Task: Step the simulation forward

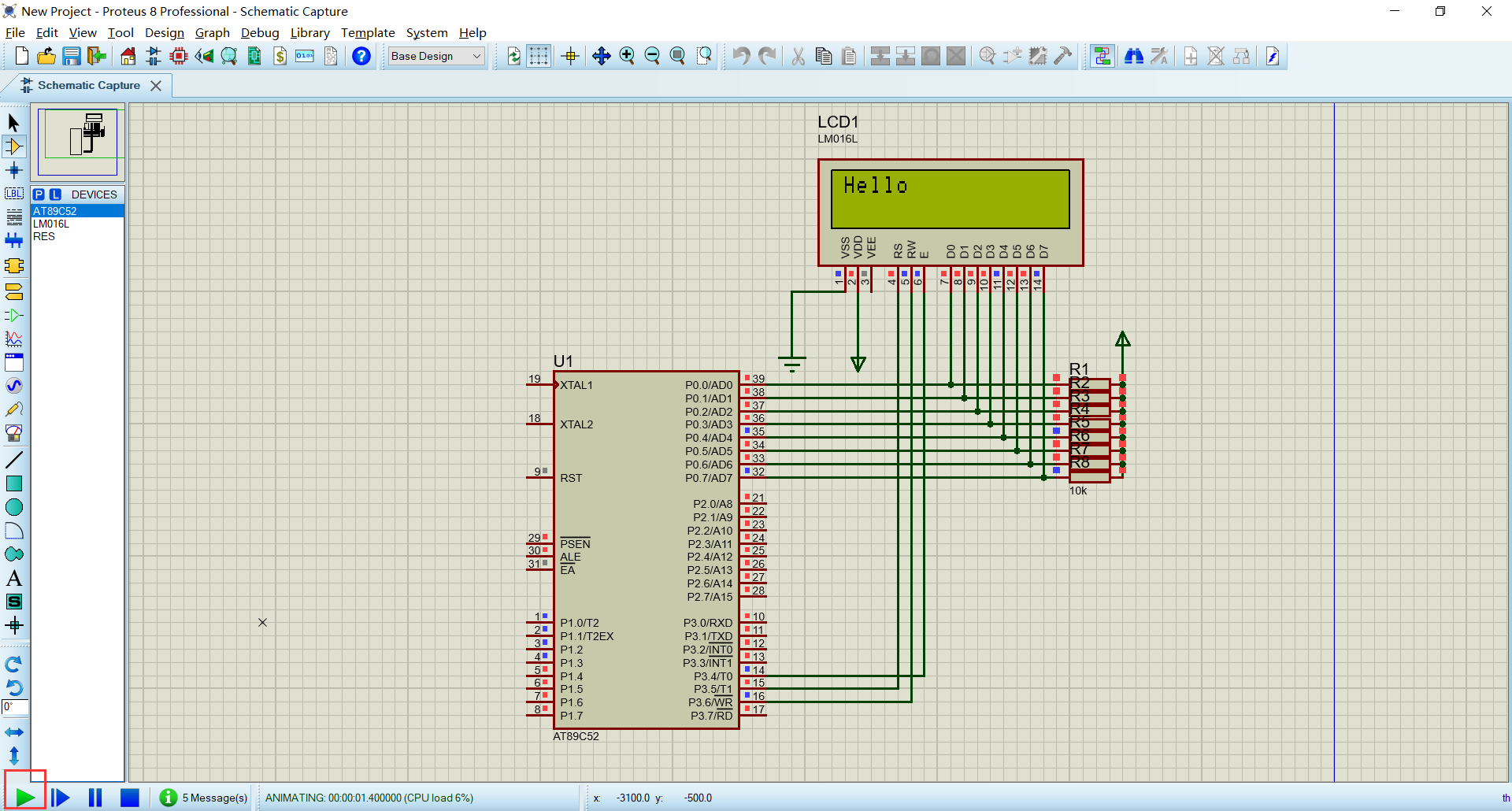Action: [x=60, y=798]
